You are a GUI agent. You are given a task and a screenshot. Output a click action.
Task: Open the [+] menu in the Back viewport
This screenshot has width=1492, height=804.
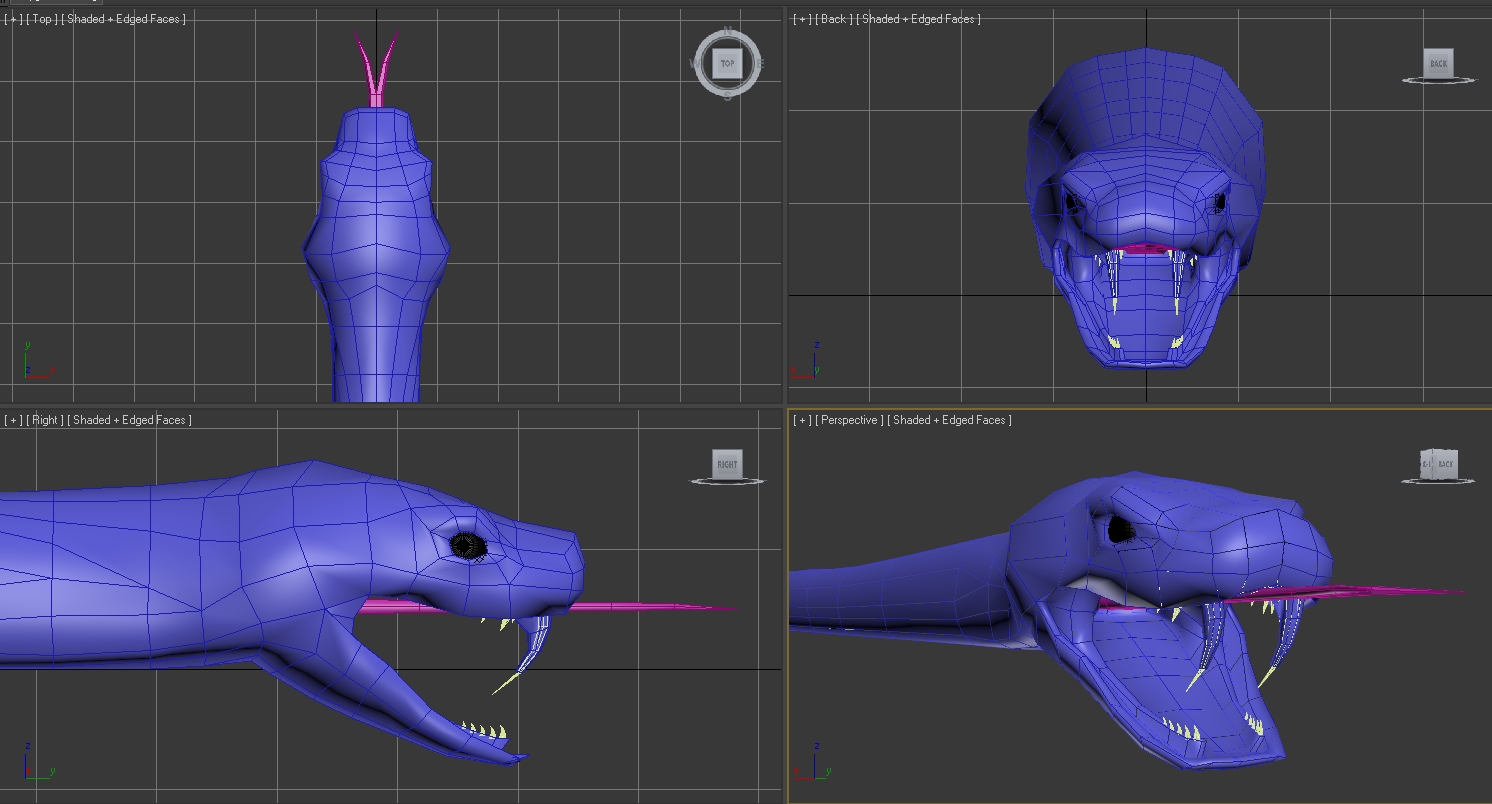pyautogui.click(x=802, y=19)
